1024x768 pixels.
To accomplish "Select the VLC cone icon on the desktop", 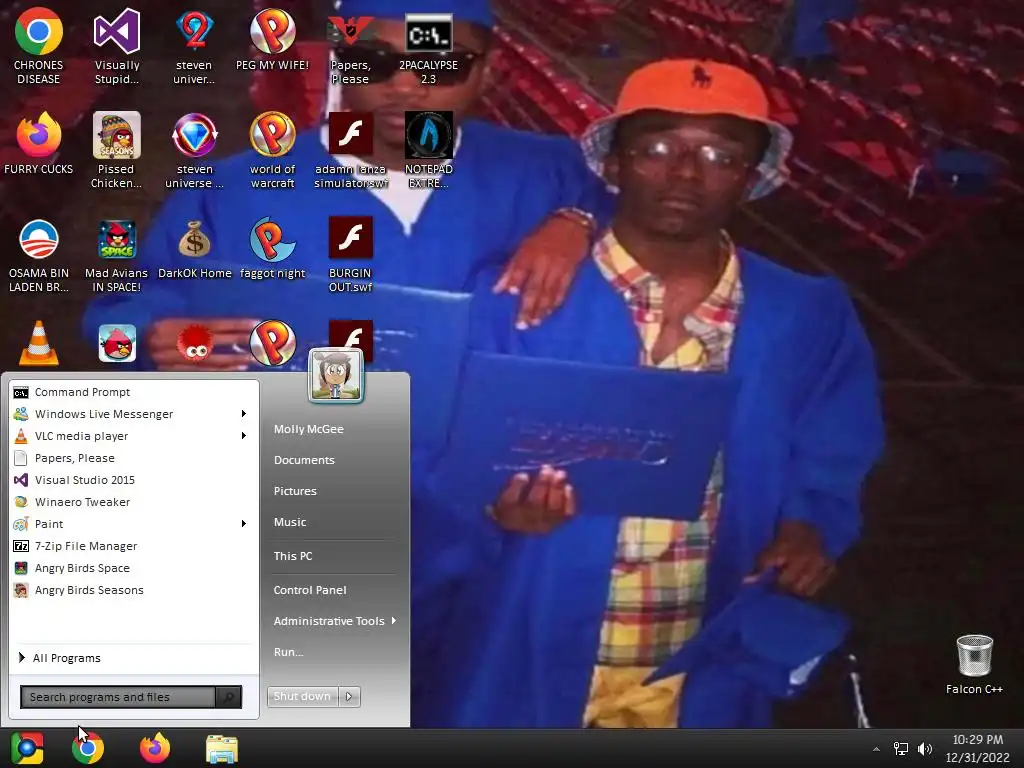I will [39, 343].
